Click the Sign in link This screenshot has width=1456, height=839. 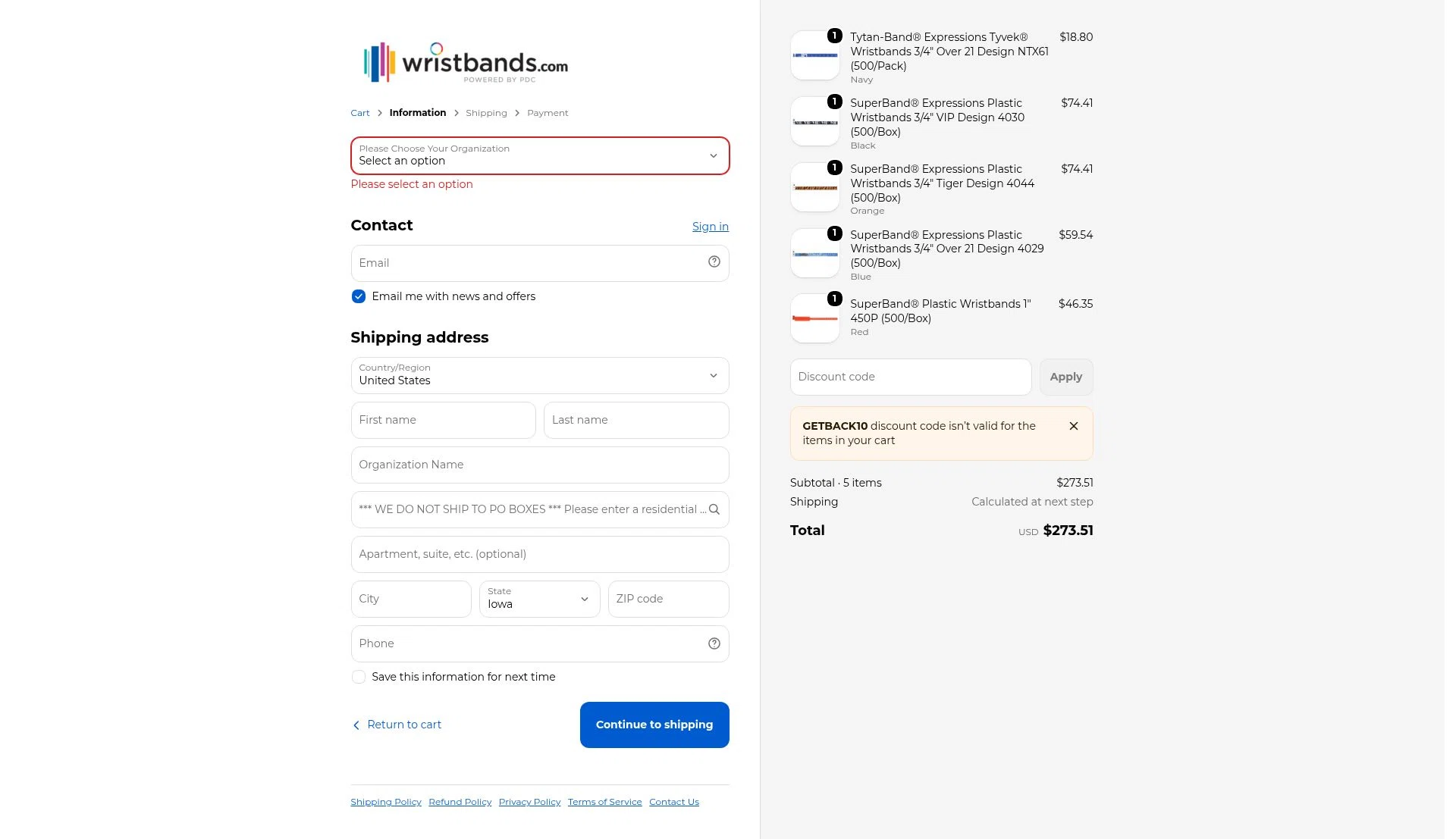click(711, 227)
